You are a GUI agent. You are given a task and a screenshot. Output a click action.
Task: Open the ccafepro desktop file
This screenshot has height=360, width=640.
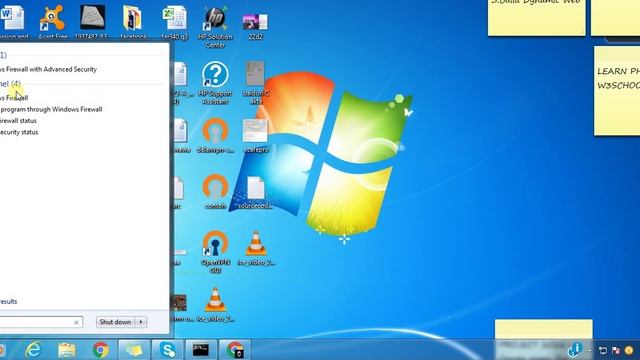pyautogui.click(x=256, y=135)
